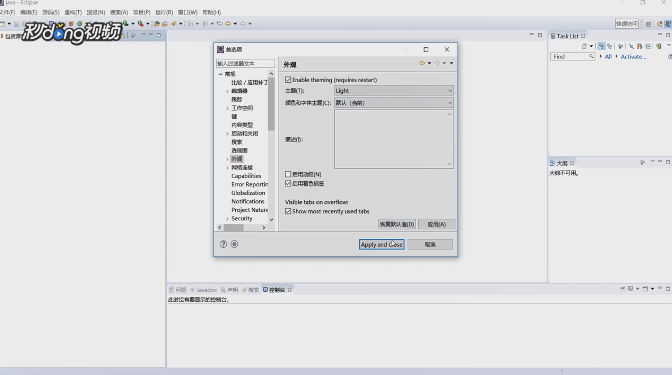The image size is (672, 375).
Task: Open the preferences view menu triangle
Action: coord(451,63)
